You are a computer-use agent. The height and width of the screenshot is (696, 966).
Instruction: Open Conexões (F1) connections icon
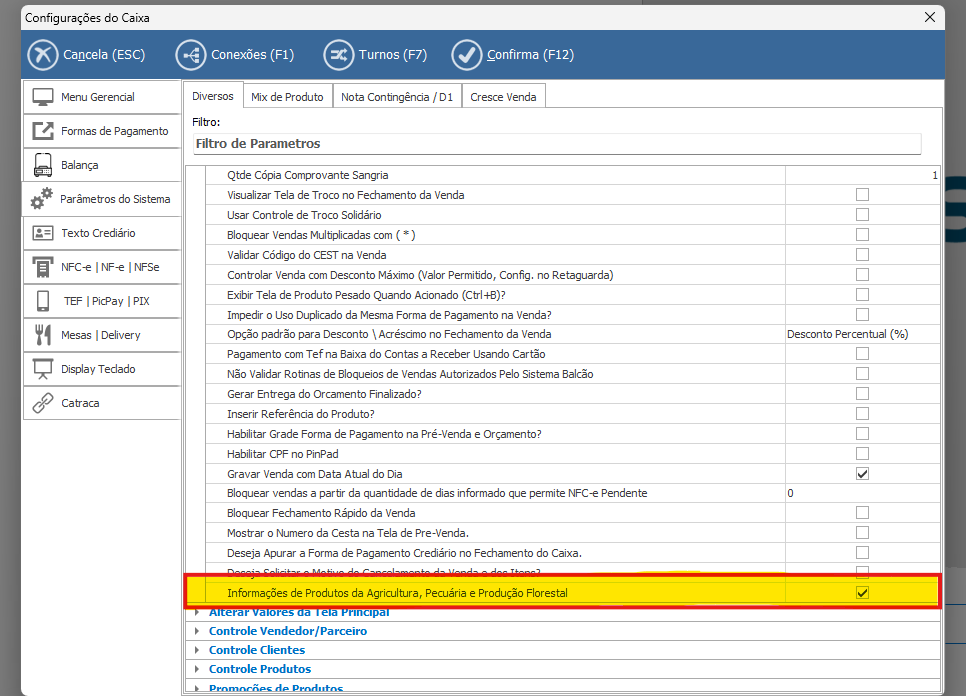point(190,55)
